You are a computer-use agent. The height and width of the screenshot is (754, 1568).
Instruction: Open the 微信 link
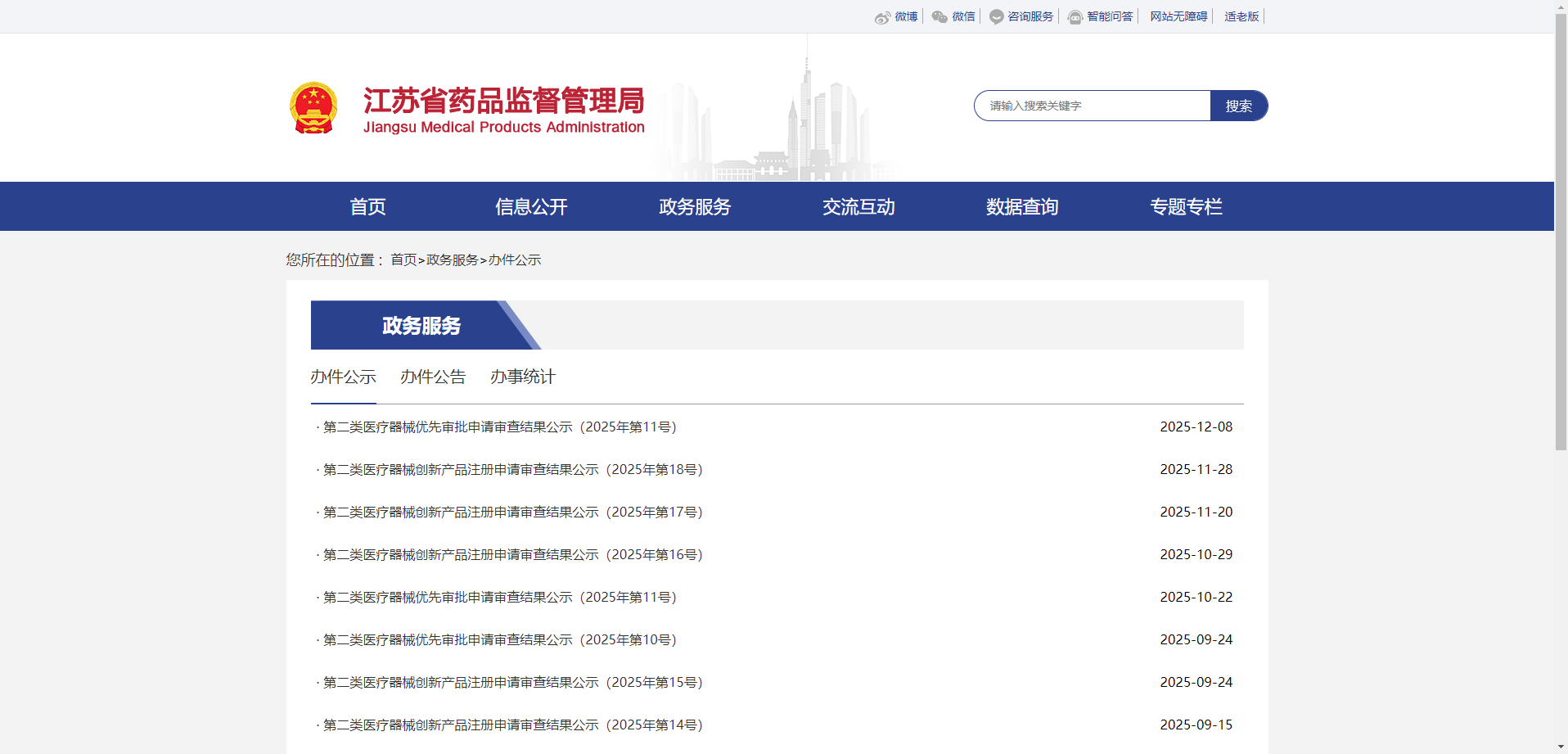[x=963, y=16]
